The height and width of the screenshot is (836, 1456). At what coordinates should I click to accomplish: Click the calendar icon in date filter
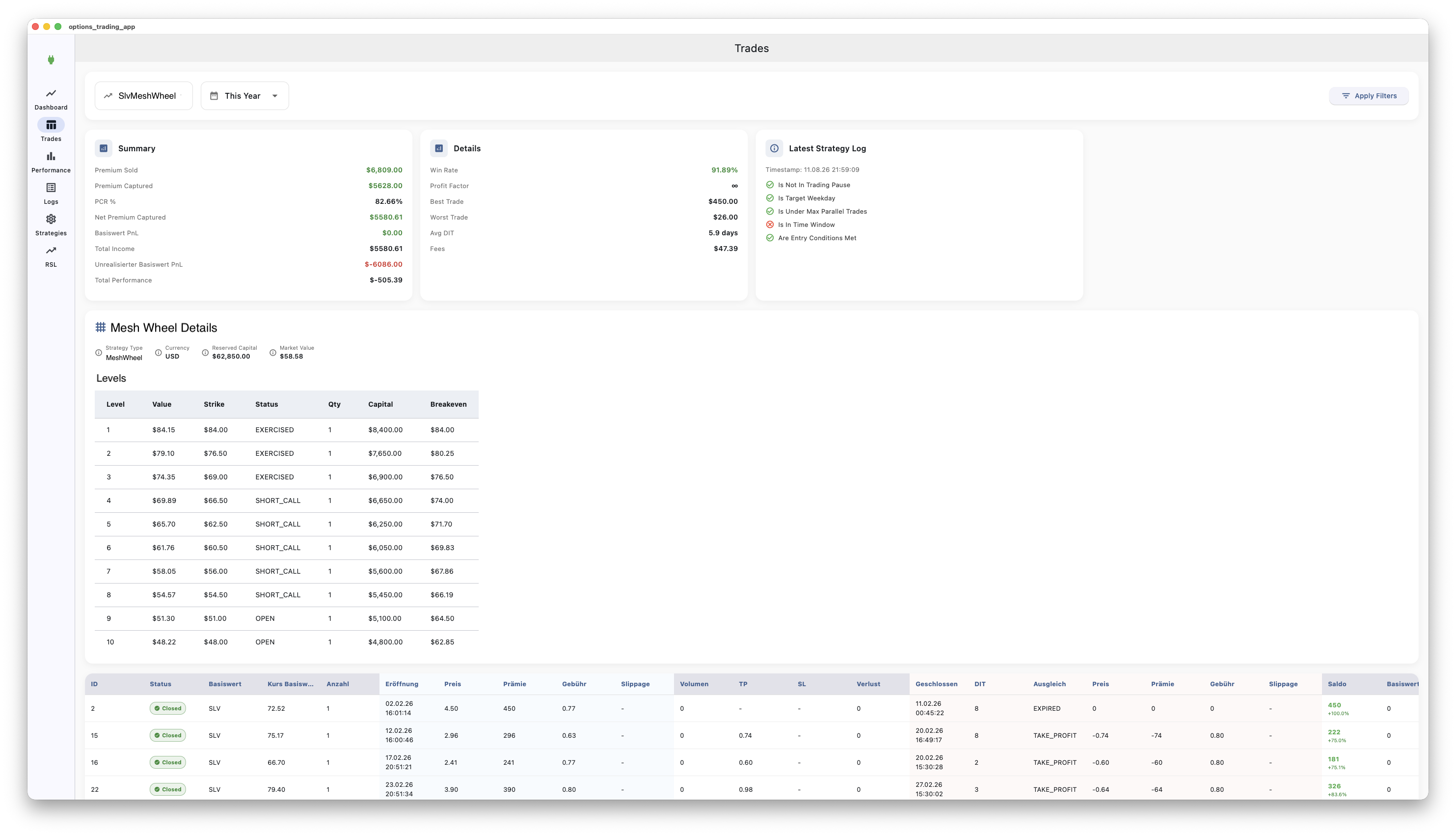tap(214, 96)
